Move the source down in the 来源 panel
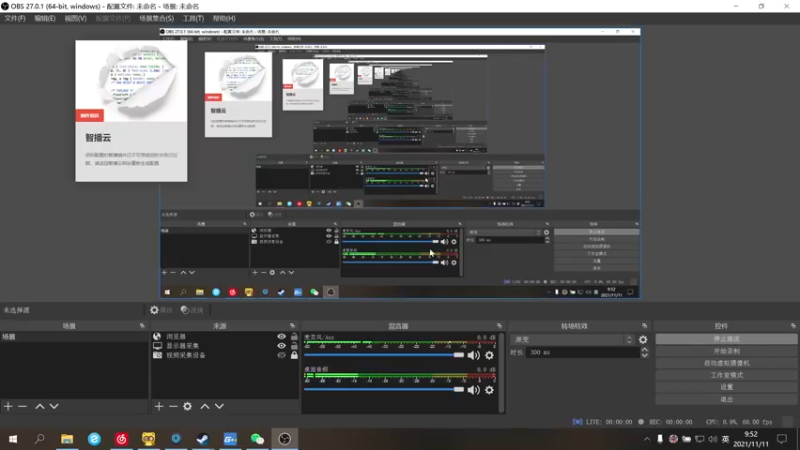Image resolution: width=800 pixels, height=450 pixels. click(219, 406)
